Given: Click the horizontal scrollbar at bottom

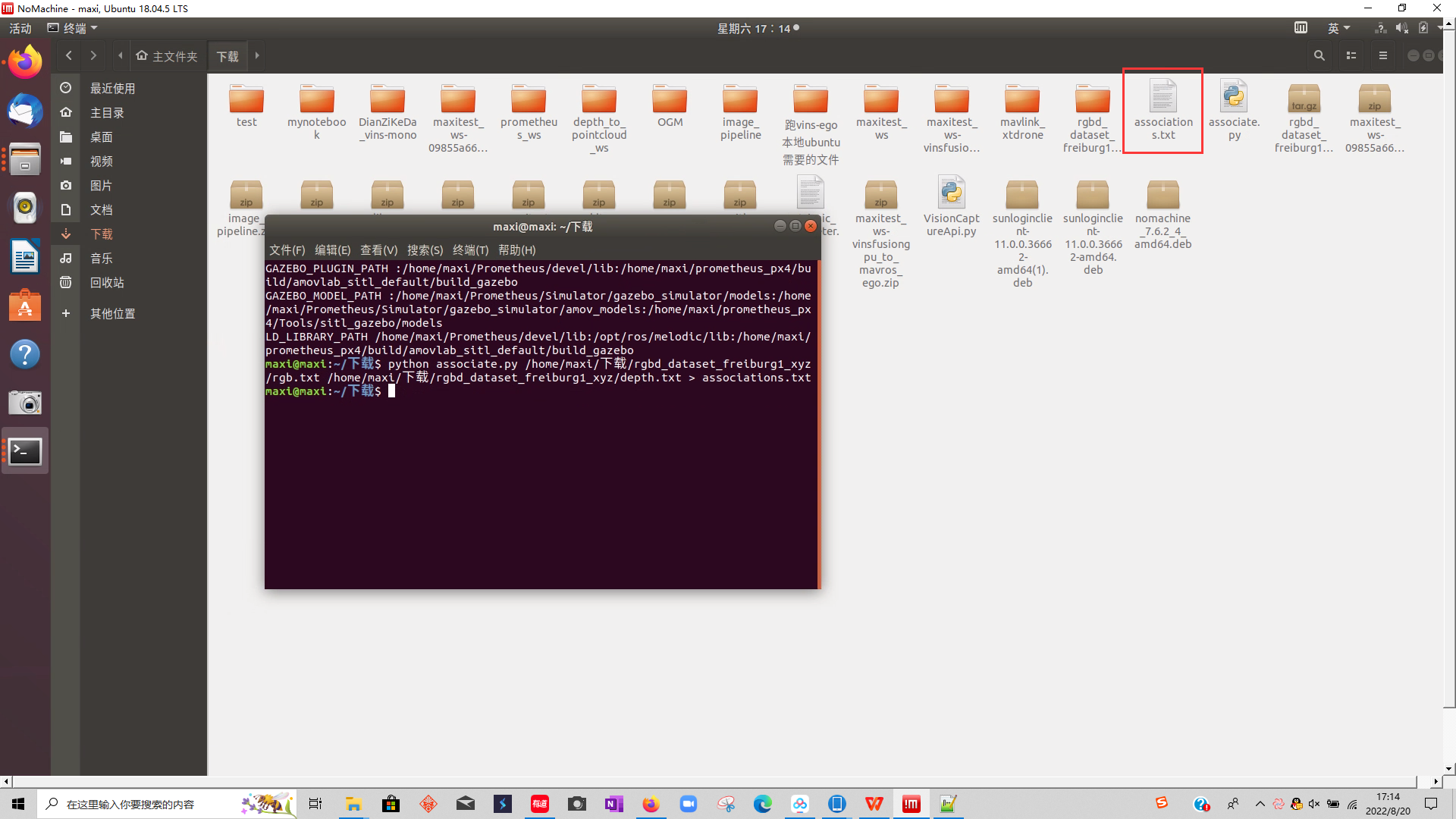Looking at the screenshot, I should pyautogui.click(x=713, y=781).
